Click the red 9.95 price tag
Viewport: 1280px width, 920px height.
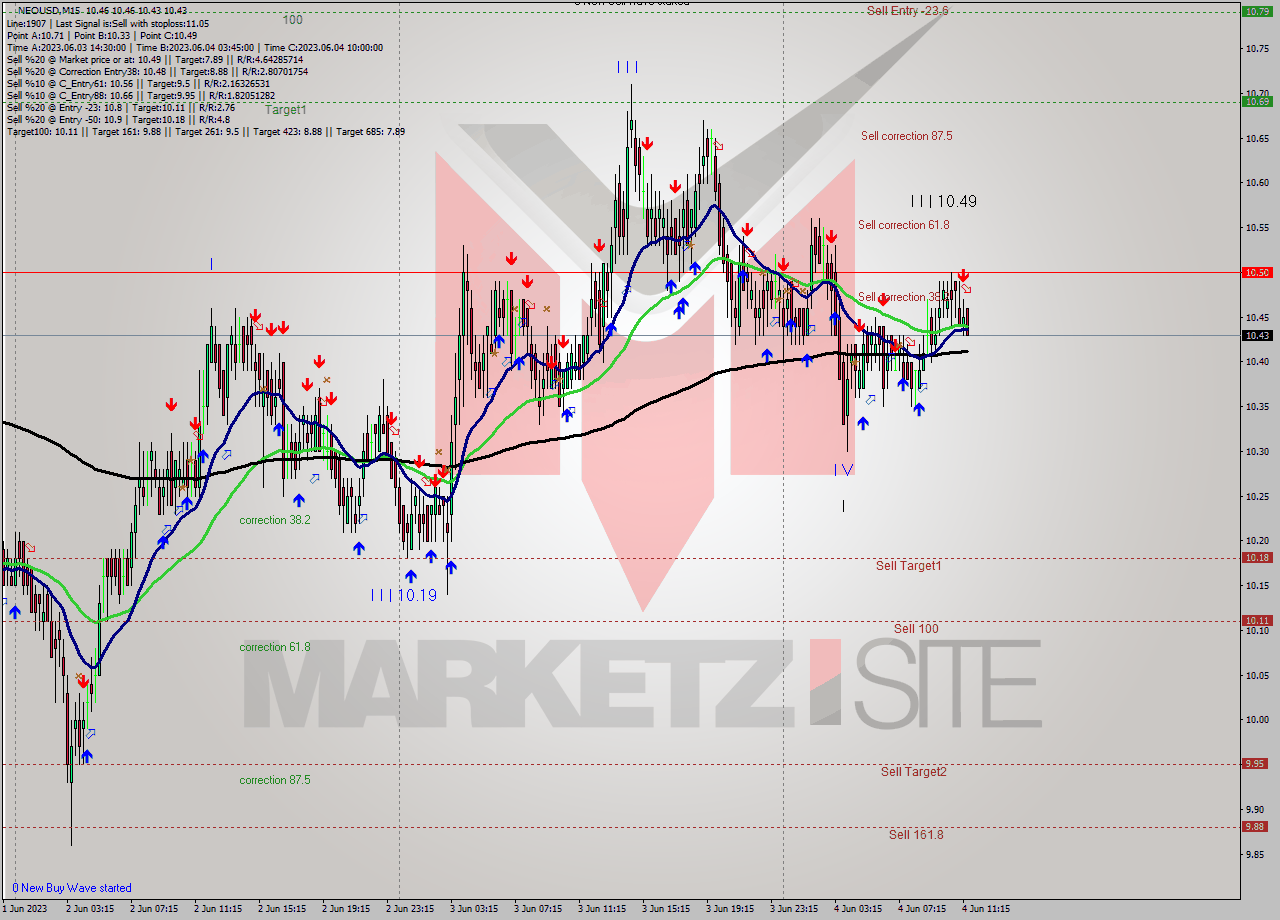1257,764
